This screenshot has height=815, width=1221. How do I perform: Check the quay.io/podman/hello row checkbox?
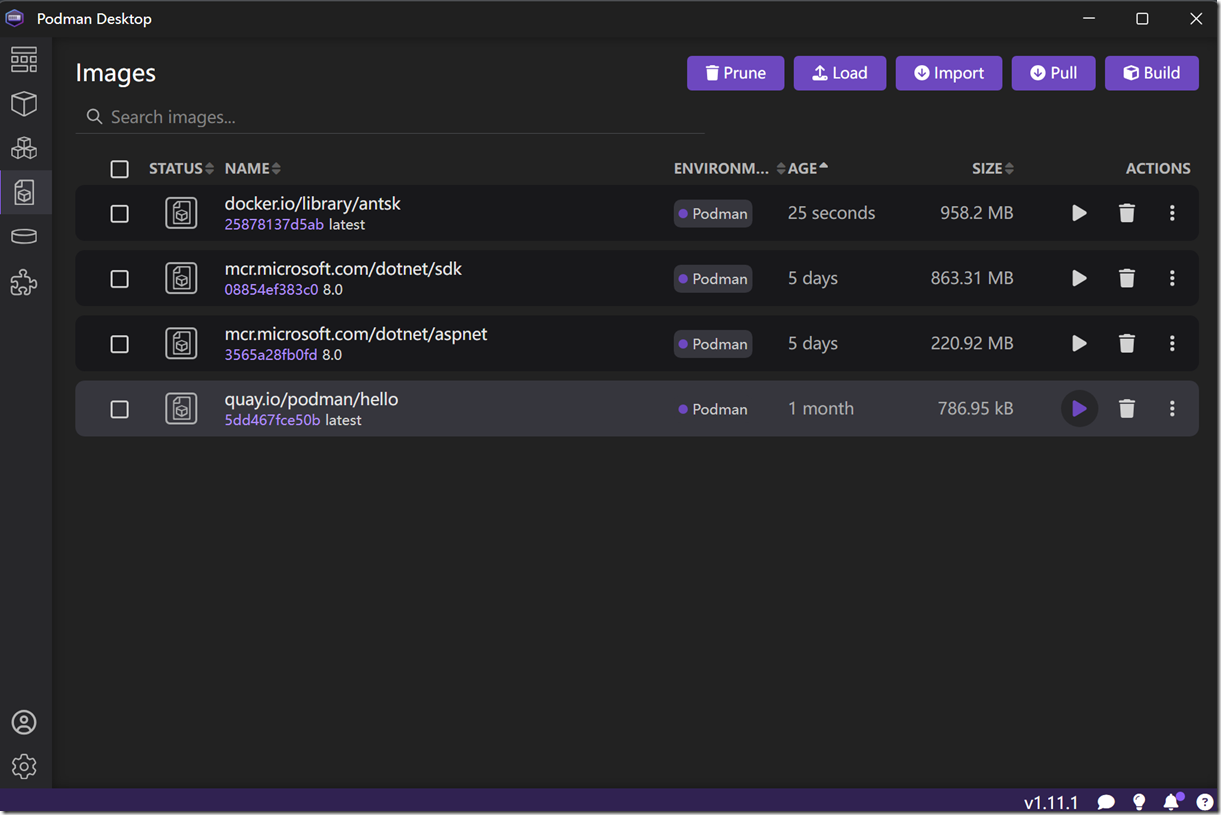119,409
